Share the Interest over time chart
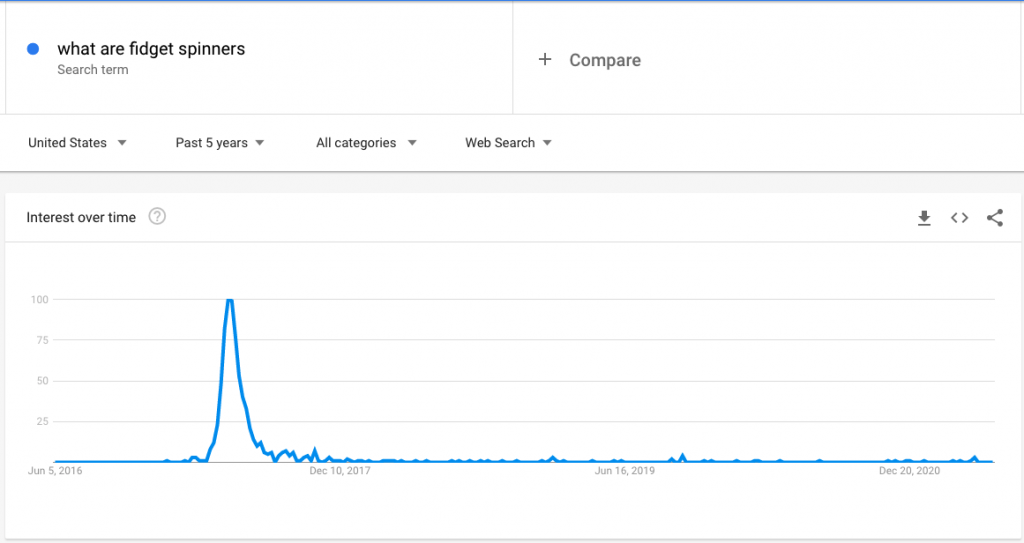The width and height of the screenshot is (1024, 543). (x=994, y=218)
